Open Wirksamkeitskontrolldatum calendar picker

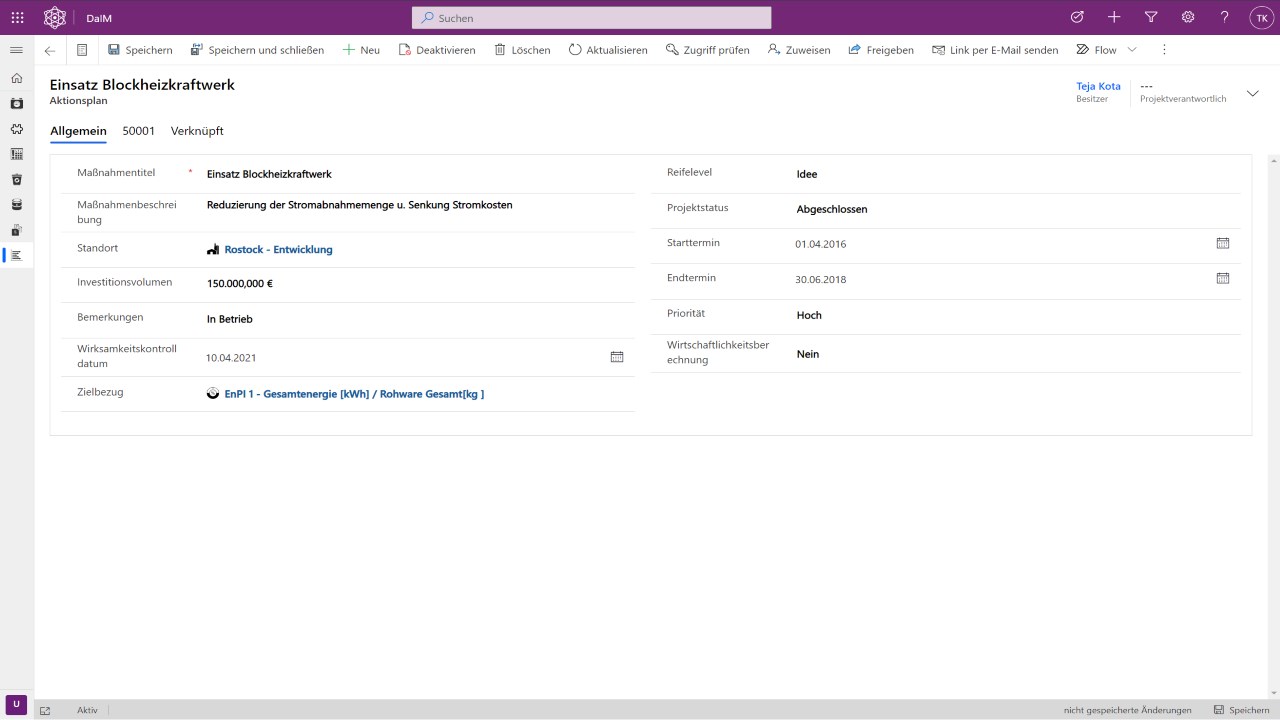617,356
